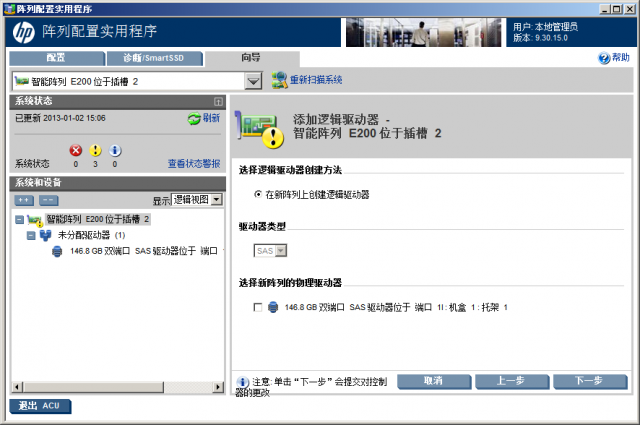This screenshot has width=640, height=425.
Task: Click the green refresh arrows icon
Action: click(194, 119)
